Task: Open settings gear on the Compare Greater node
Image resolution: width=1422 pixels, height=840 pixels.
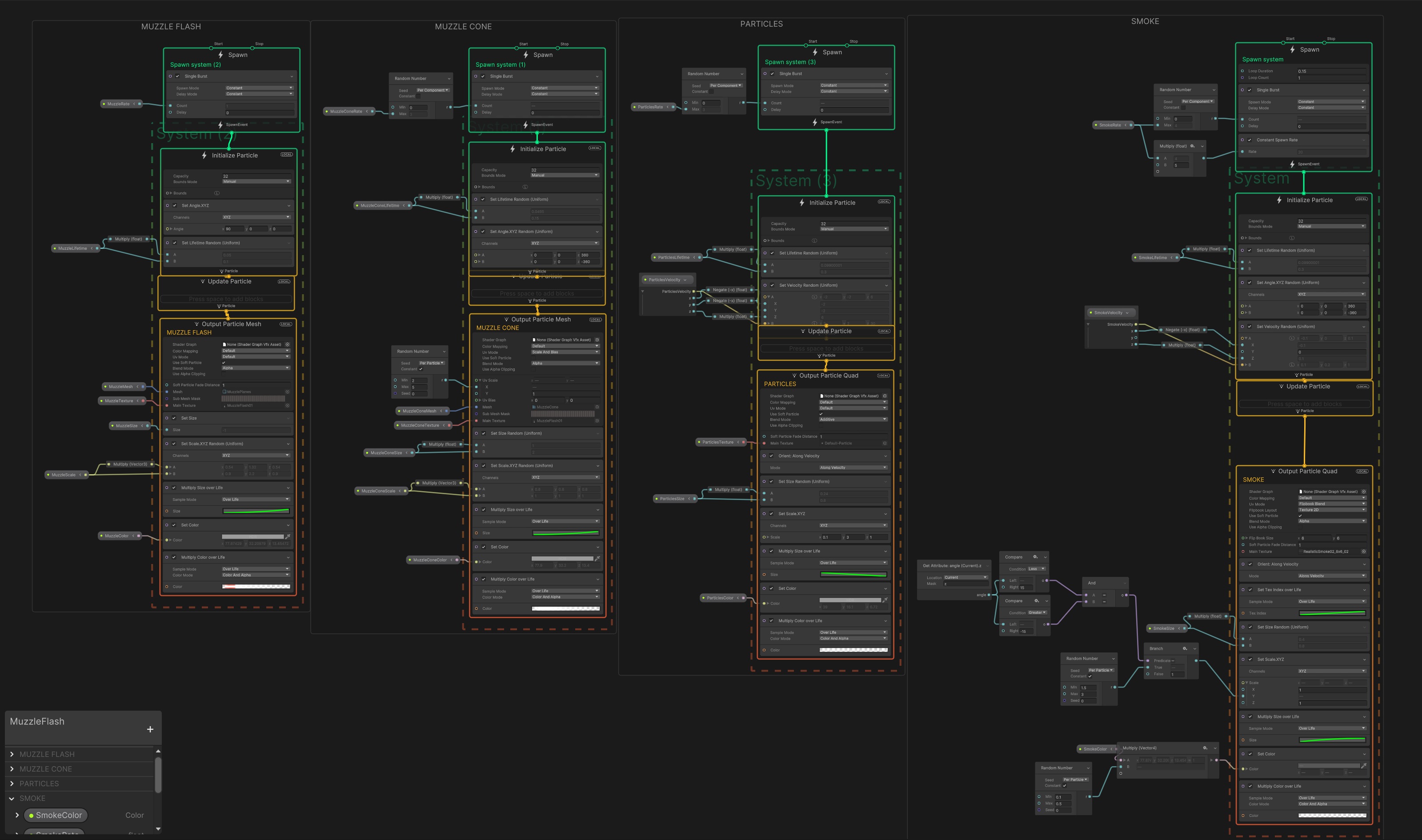Action: coord(1037,600)
